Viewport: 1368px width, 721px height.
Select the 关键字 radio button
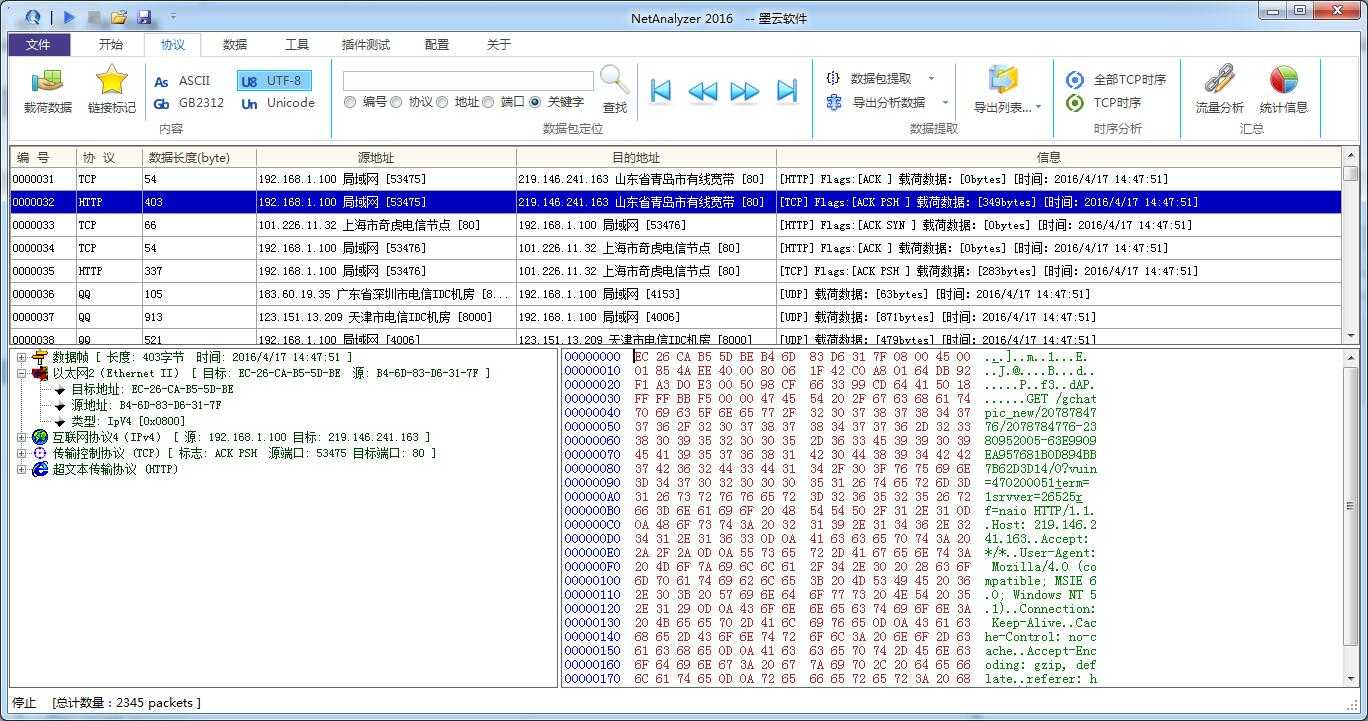[535, 102]
